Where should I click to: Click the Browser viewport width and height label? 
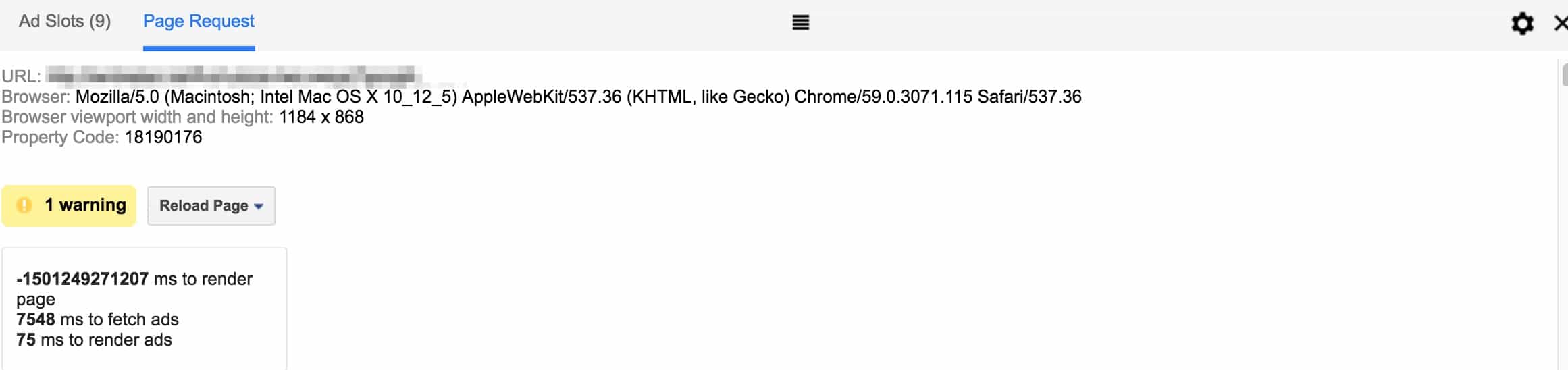(137, 117)
